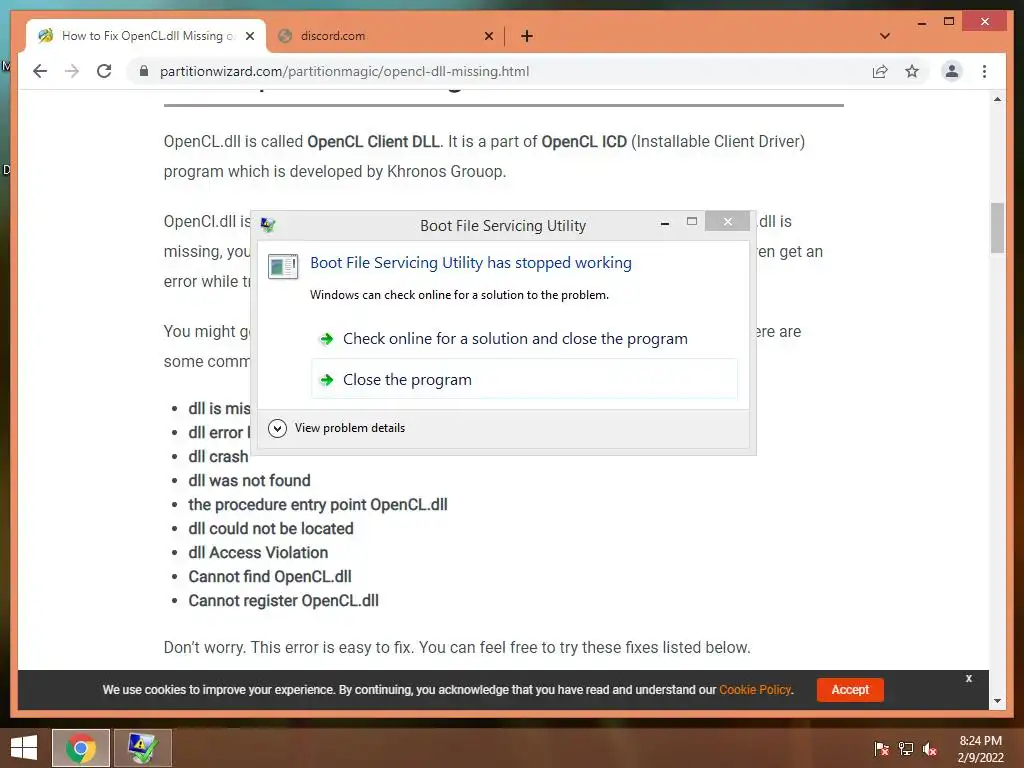Accept the cookie notice
The width and height of the screenshot is (1024, 768).
coord(850,690)
